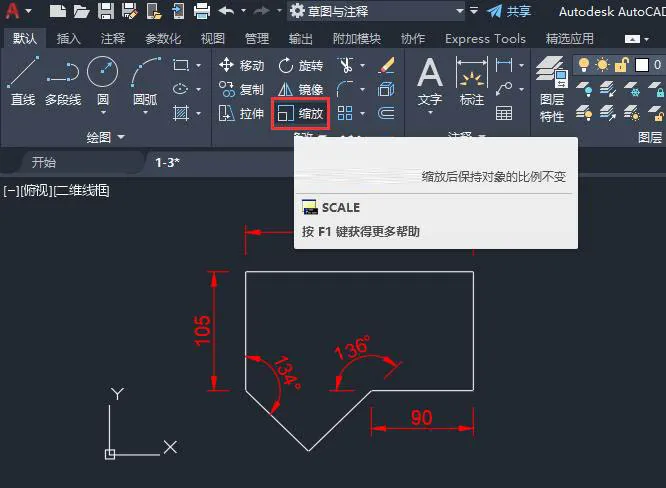
Task: Activate the Scale (缩放) command
Action: tap(301, 113)
